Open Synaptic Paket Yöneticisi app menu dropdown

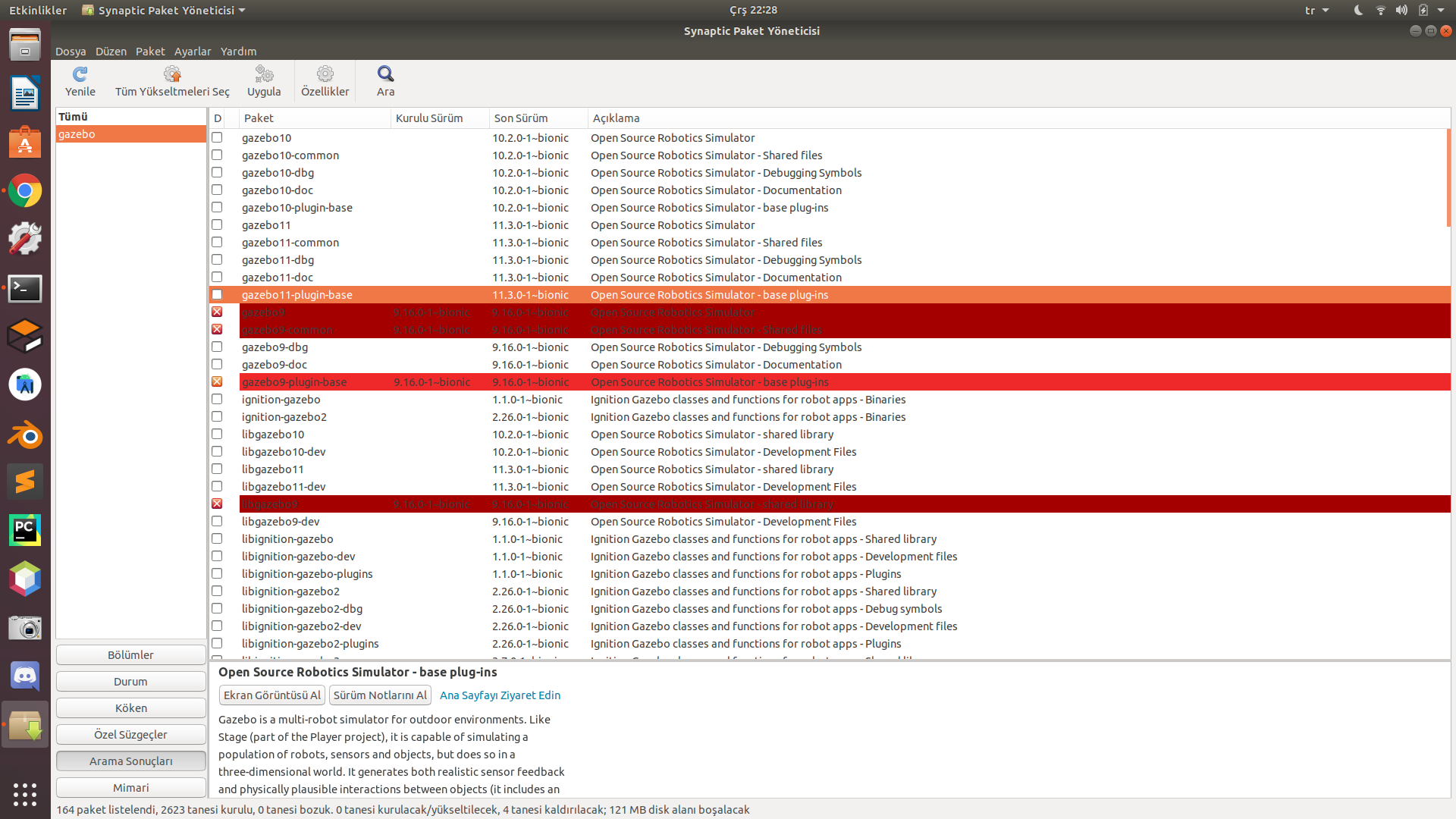point(163,10)
